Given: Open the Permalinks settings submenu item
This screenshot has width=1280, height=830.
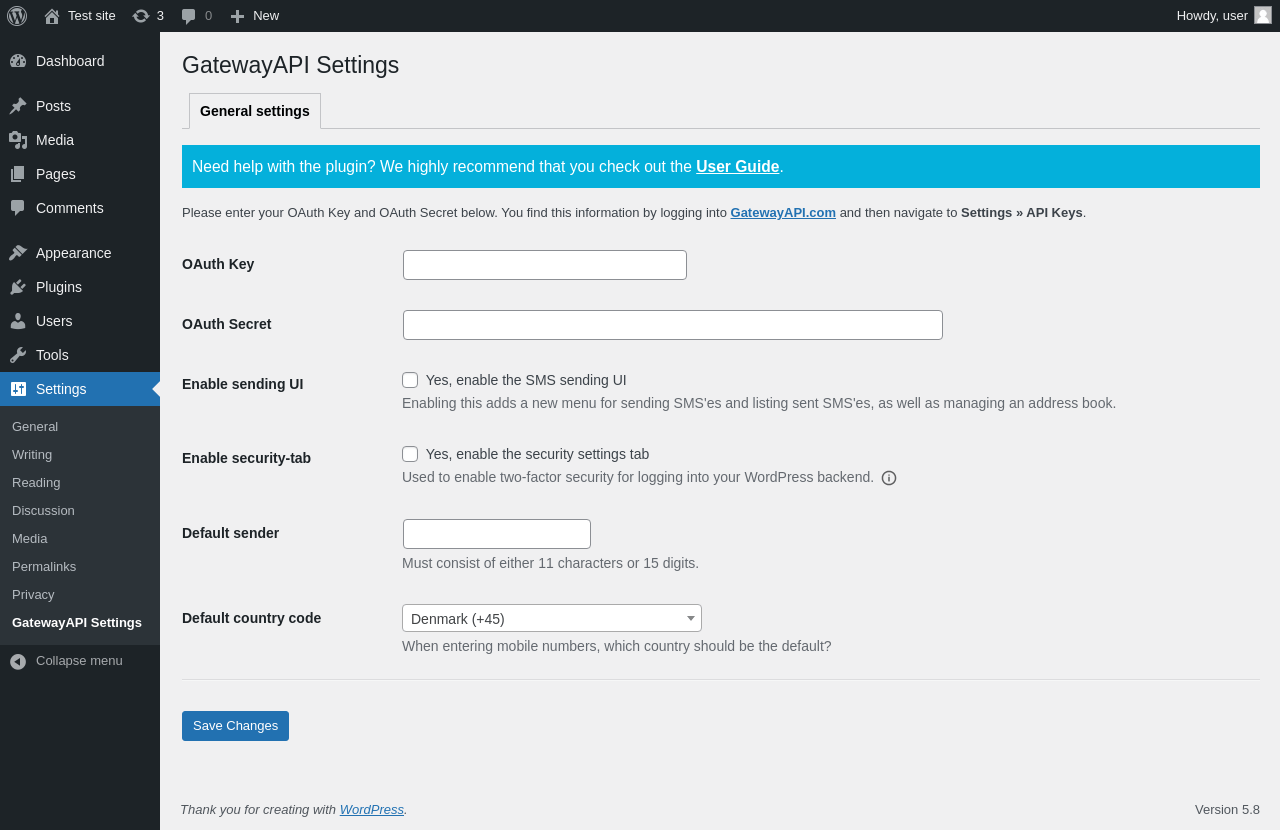Looking at the screenshot, I should click(x=44, y=567).
